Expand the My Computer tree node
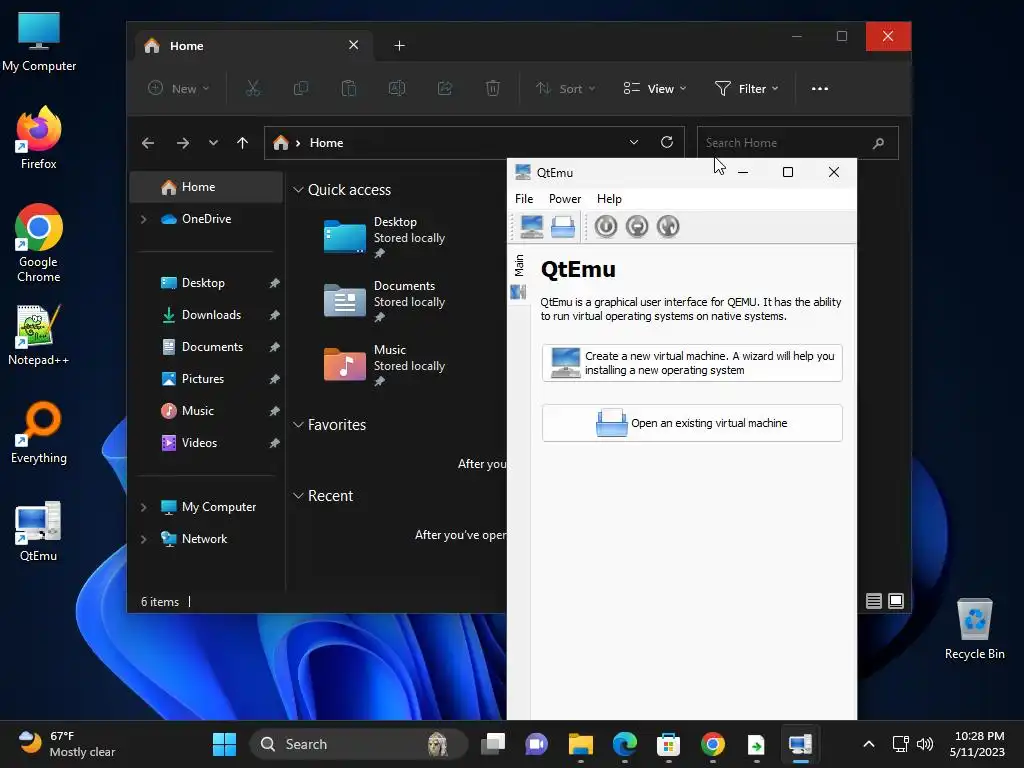This screenshot has height=768, width=1024. (144, 507)
